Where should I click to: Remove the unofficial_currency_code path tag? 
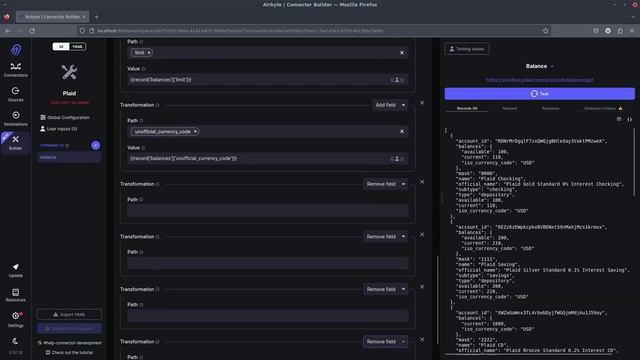[196, 131]
